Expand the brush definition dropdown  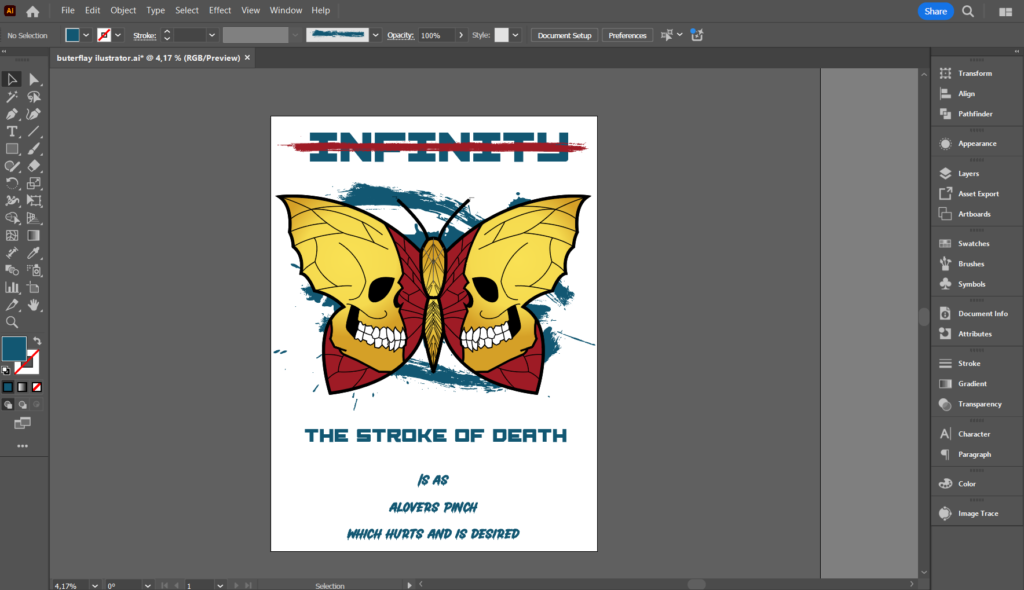click(x=376, y=35)
